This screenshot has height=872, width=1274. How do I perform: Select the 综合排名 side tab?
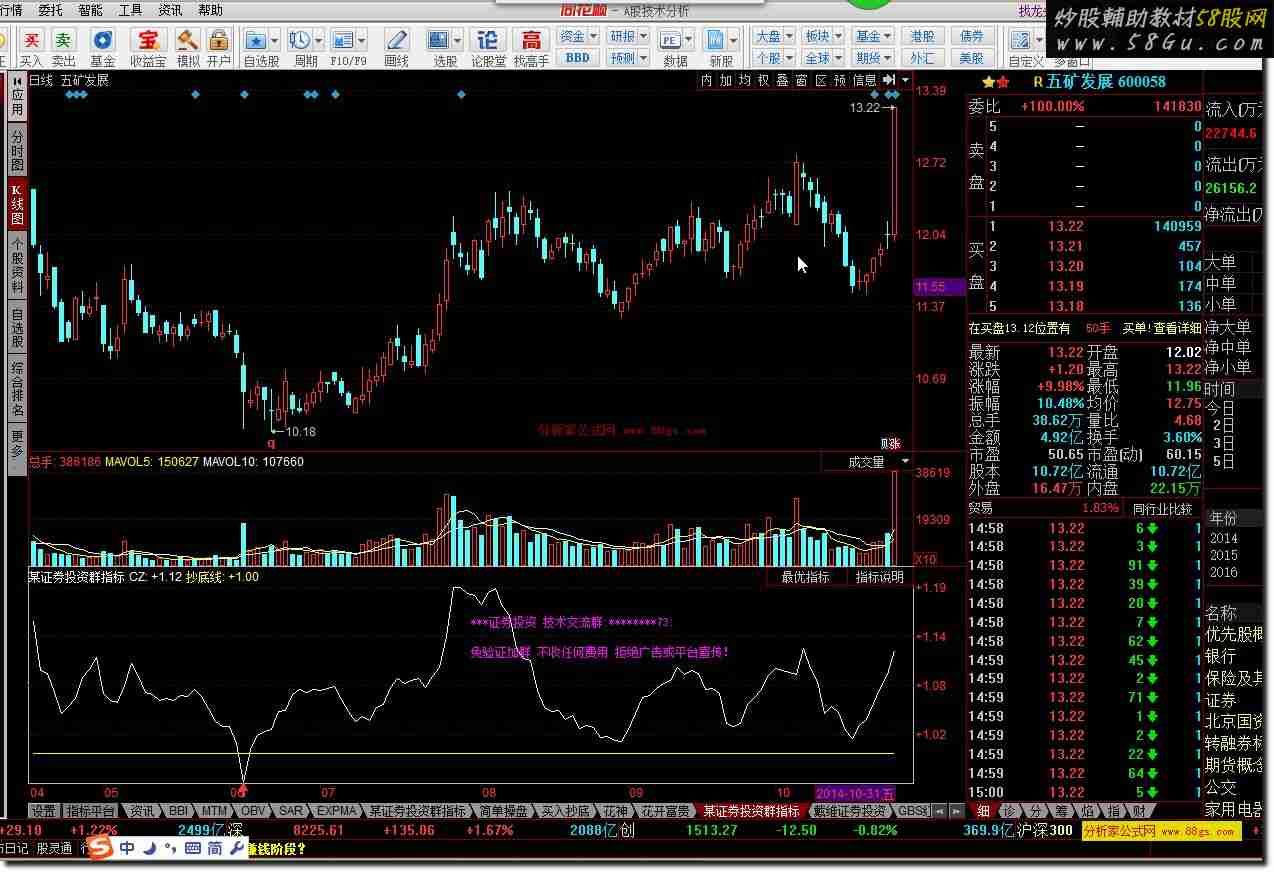click(x=18, y=390)
